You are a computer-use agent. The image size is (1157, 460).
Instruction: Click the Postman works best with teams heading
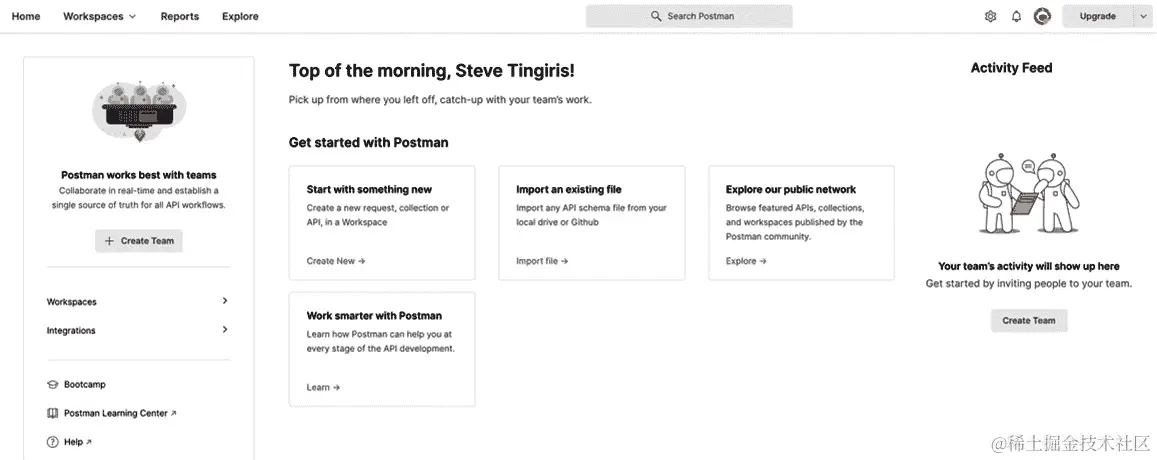tap(139, 176)
